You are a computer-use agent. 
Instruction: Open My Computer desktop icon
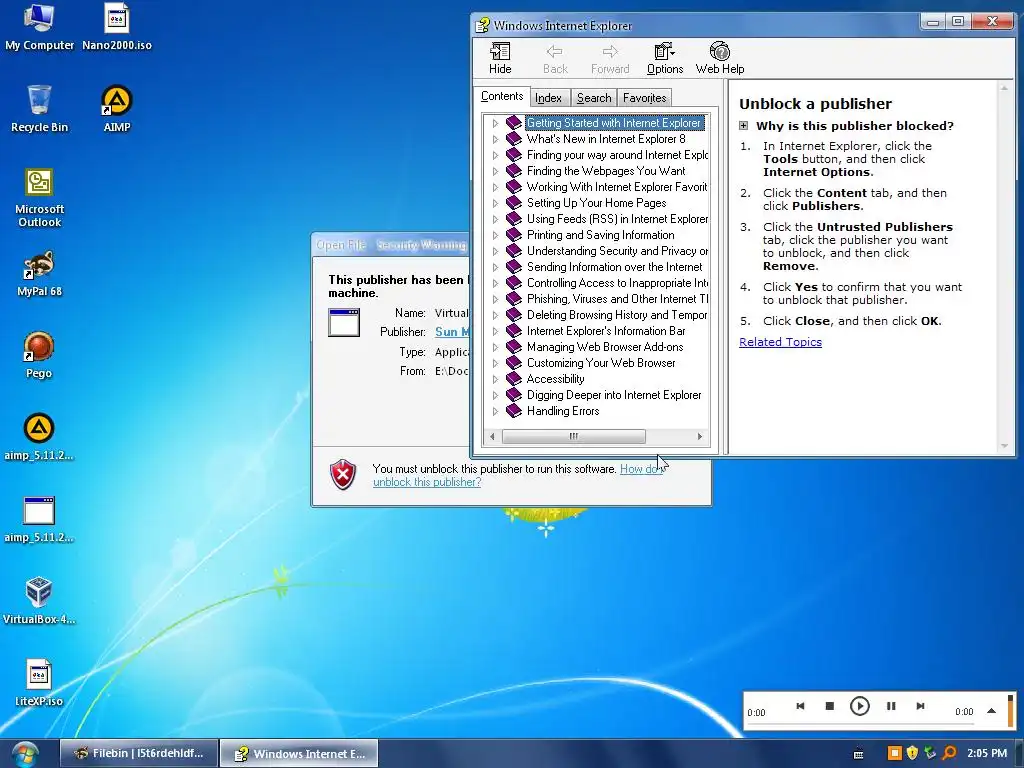(39, 27)
